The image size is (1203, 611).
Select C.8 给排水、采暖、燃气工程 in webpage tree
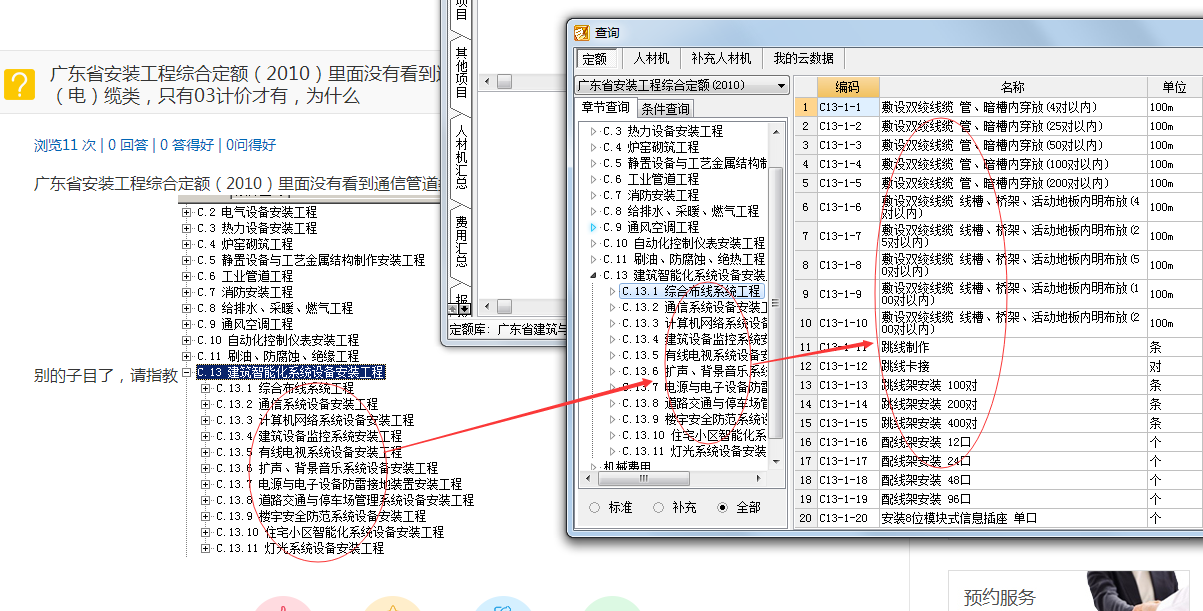275,308
